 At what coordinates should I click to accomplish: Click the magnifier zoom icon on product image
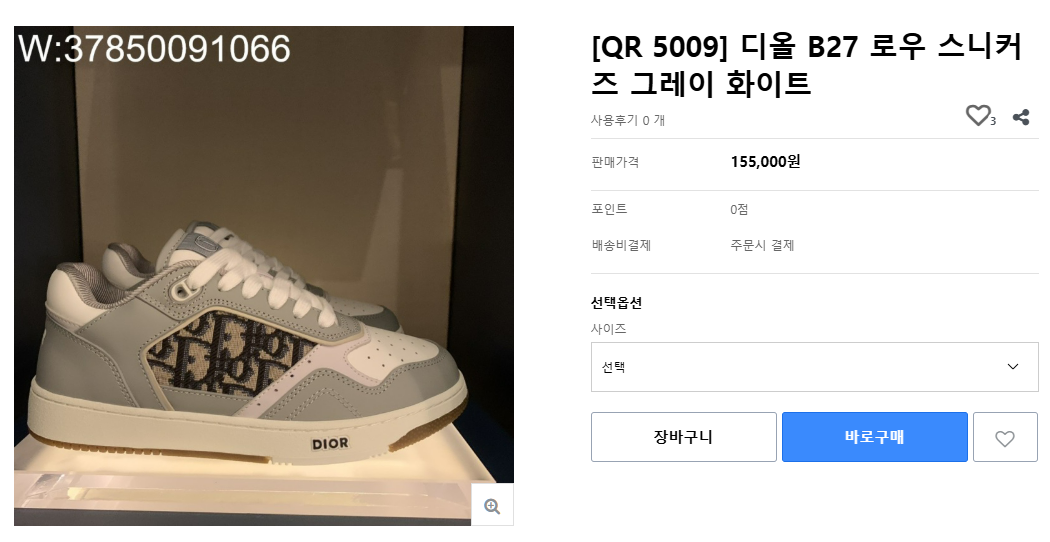pos(492,505)
